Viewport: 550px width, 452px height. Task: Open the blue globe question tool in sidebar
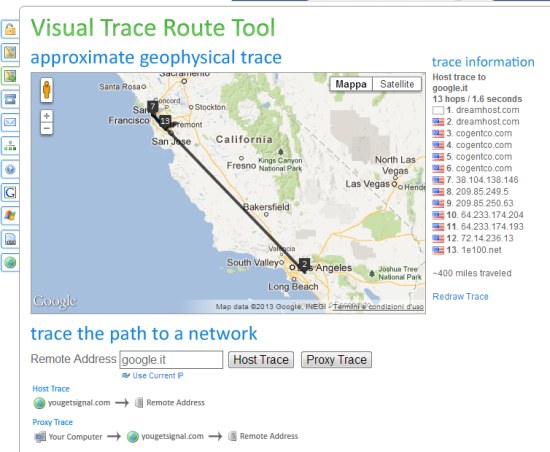[10, 169]
